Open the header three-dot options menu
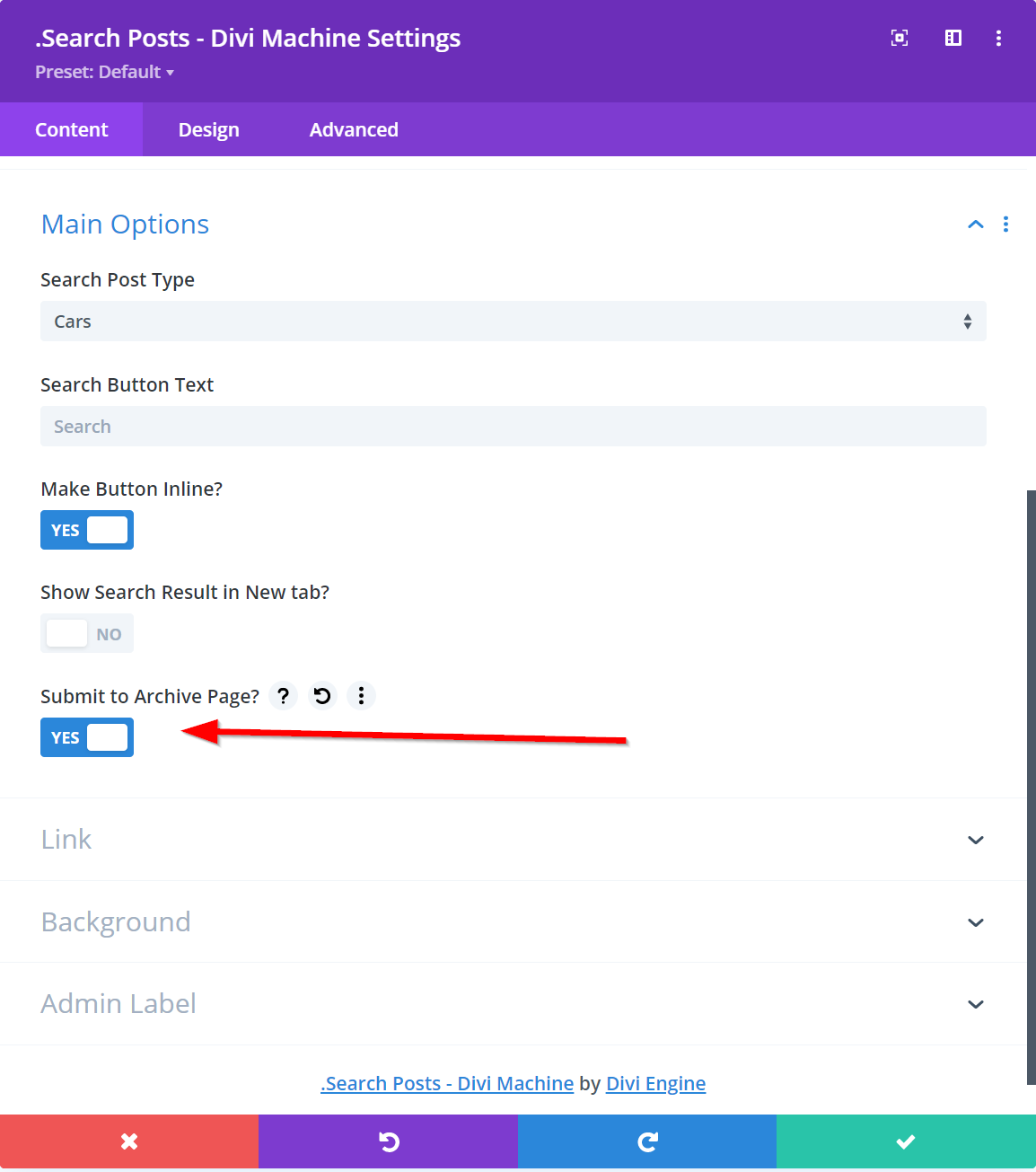 [x=998, y=38]
